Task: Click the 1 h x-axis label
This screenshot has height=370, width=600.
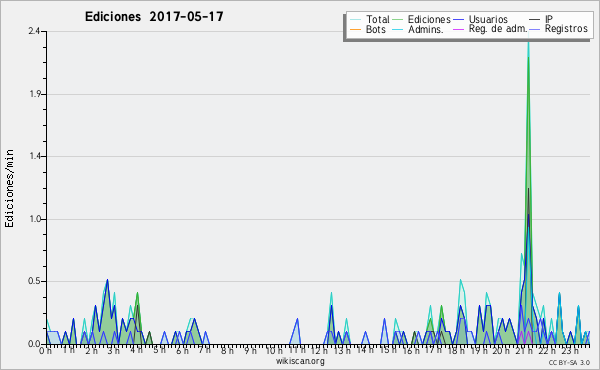Action: (68, 350)
